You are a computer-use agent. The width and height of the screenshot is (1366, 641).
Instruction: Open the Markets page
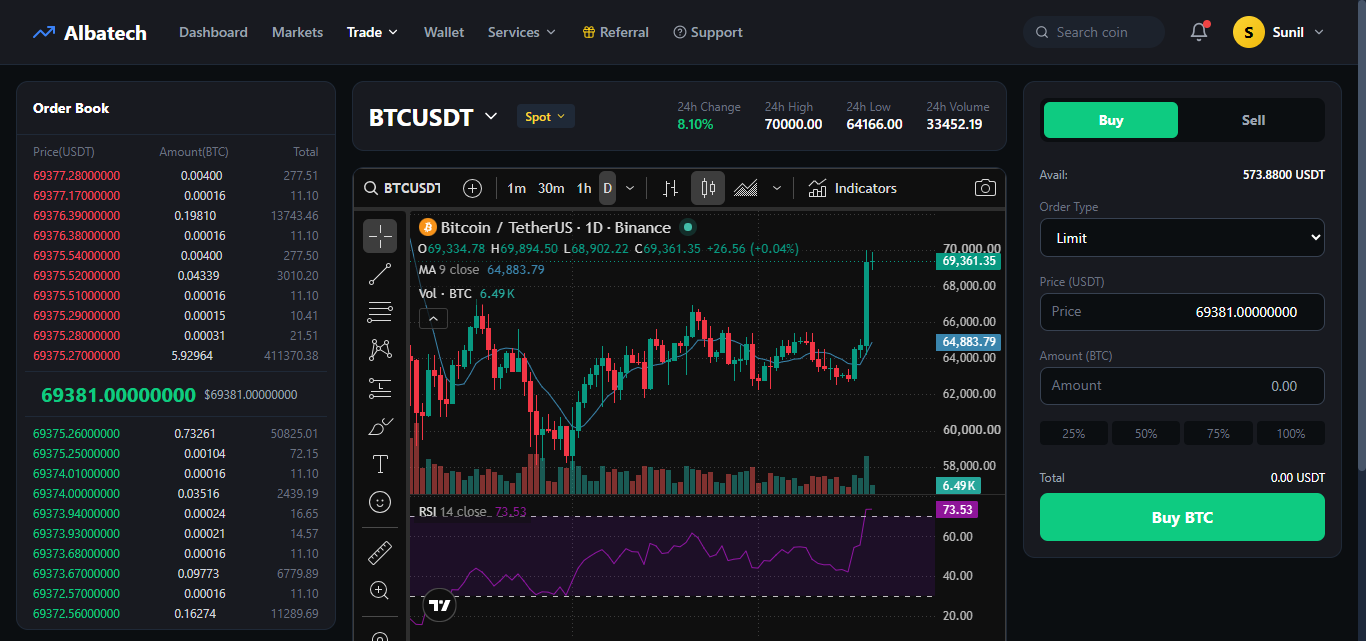[x=297, y=32]
